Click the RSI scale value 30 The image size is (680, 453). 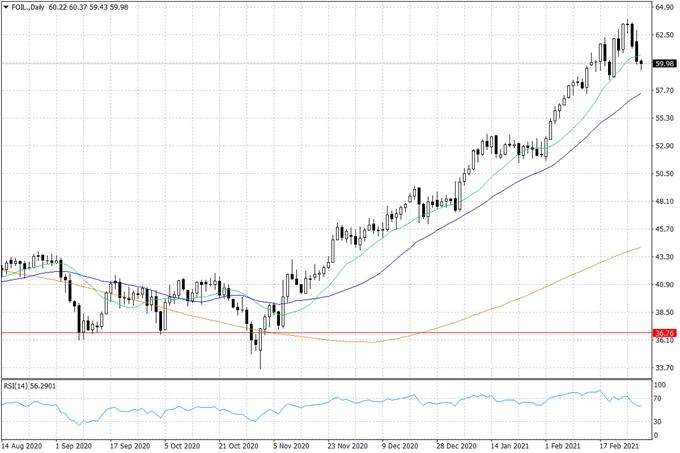[x=659, y=421]
